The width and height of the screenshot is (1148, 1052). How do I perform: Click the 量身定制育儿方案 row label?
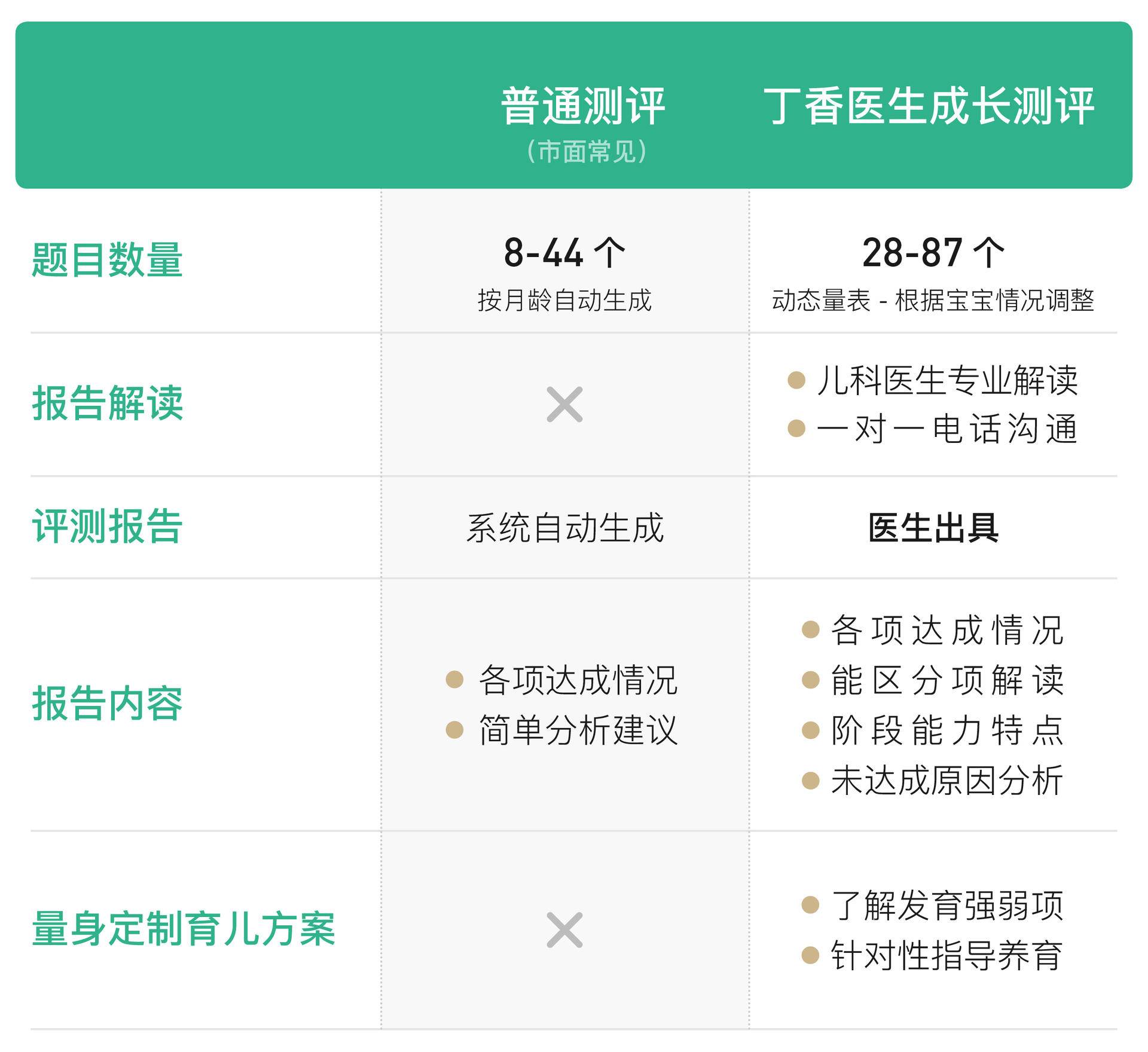click(x=184, y=929)
